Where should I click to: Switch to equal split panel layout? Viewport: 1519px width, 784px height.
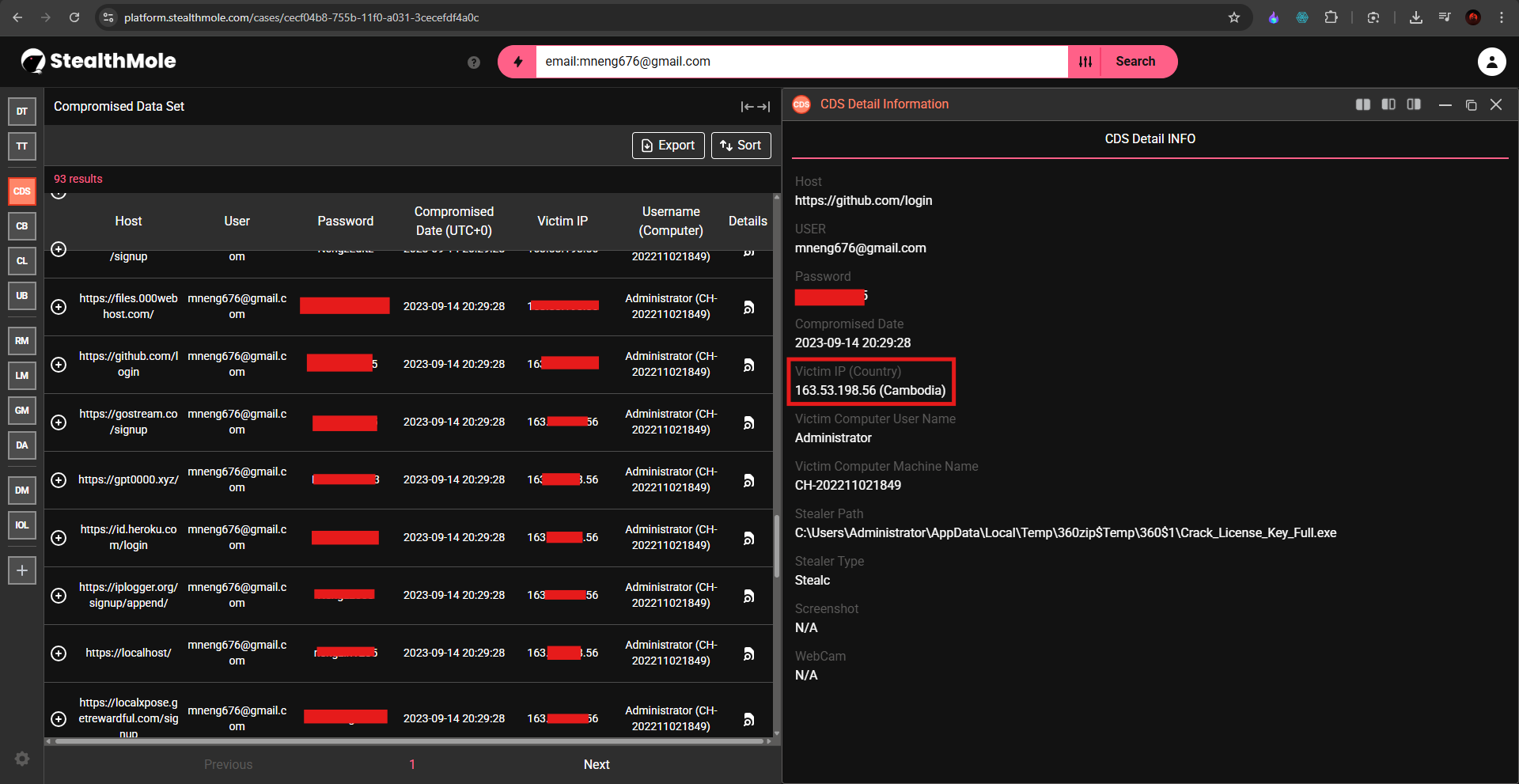click(1363, 104)
